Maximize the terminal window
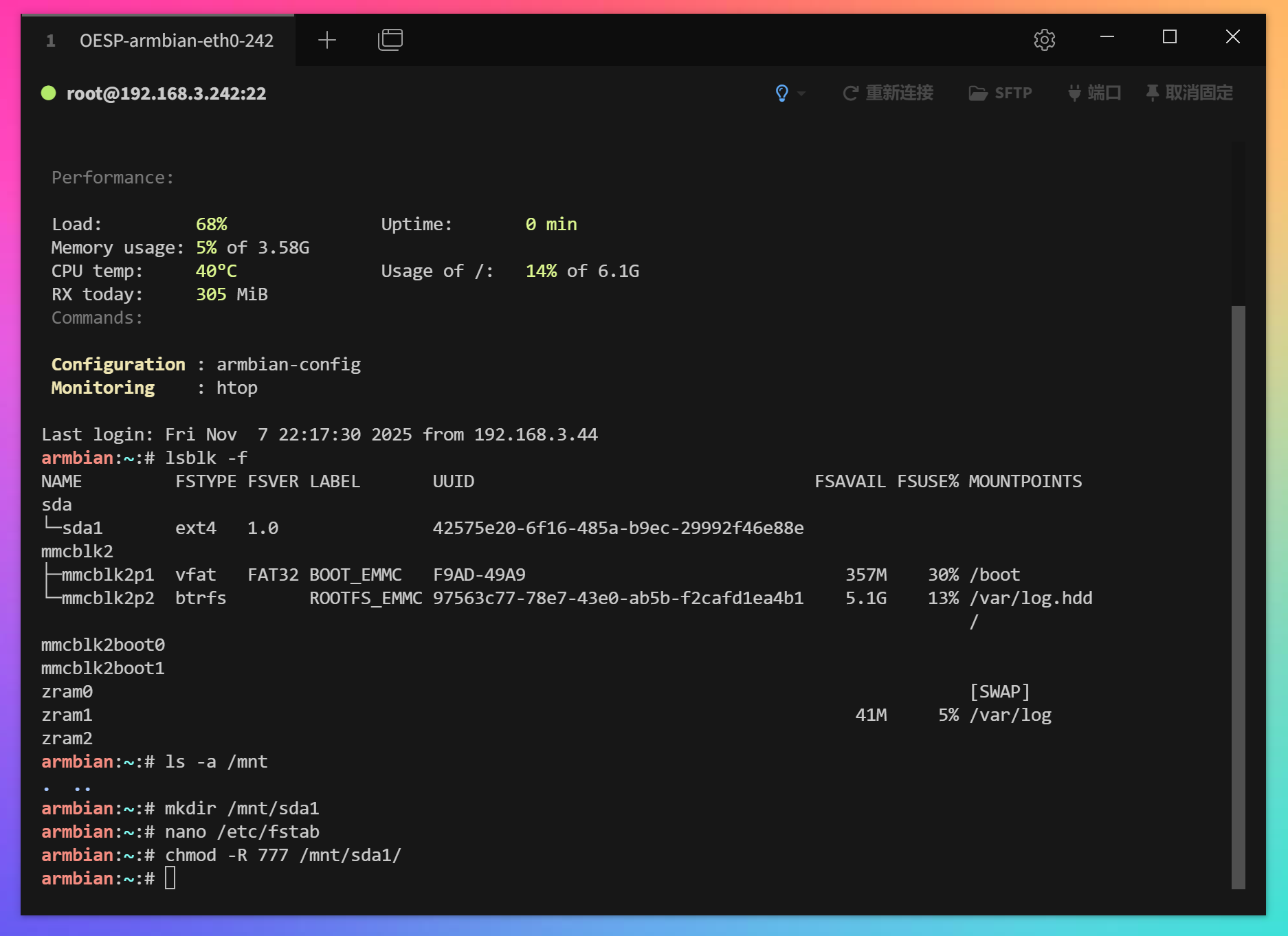 [1169, 37]
